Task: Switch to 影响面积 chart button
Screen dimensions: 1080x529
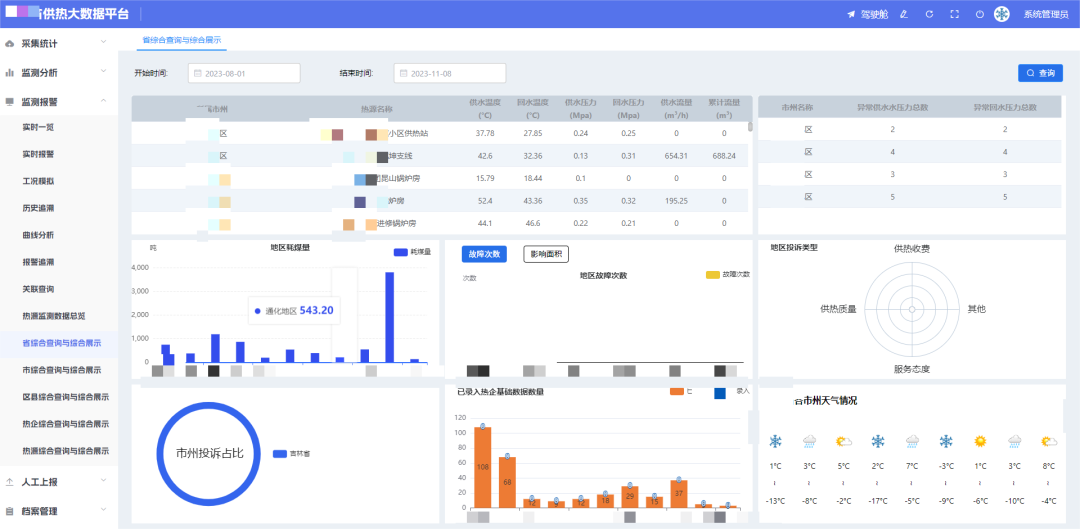Action: pyautogui.click(x=546, y=254)
